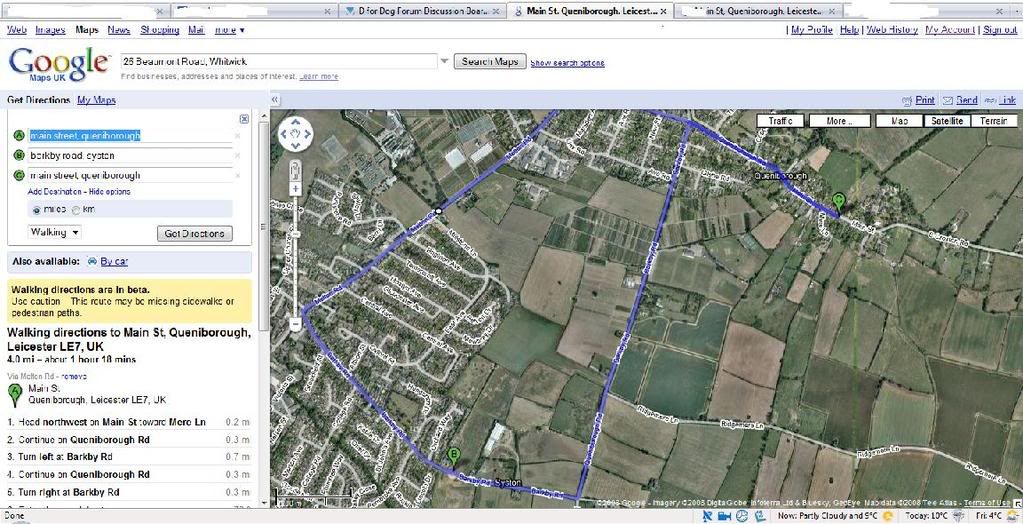Collapse the left panel with double-chevron
The height and width of the screenshot is (524, 1023).
click(x=275, y=100)
